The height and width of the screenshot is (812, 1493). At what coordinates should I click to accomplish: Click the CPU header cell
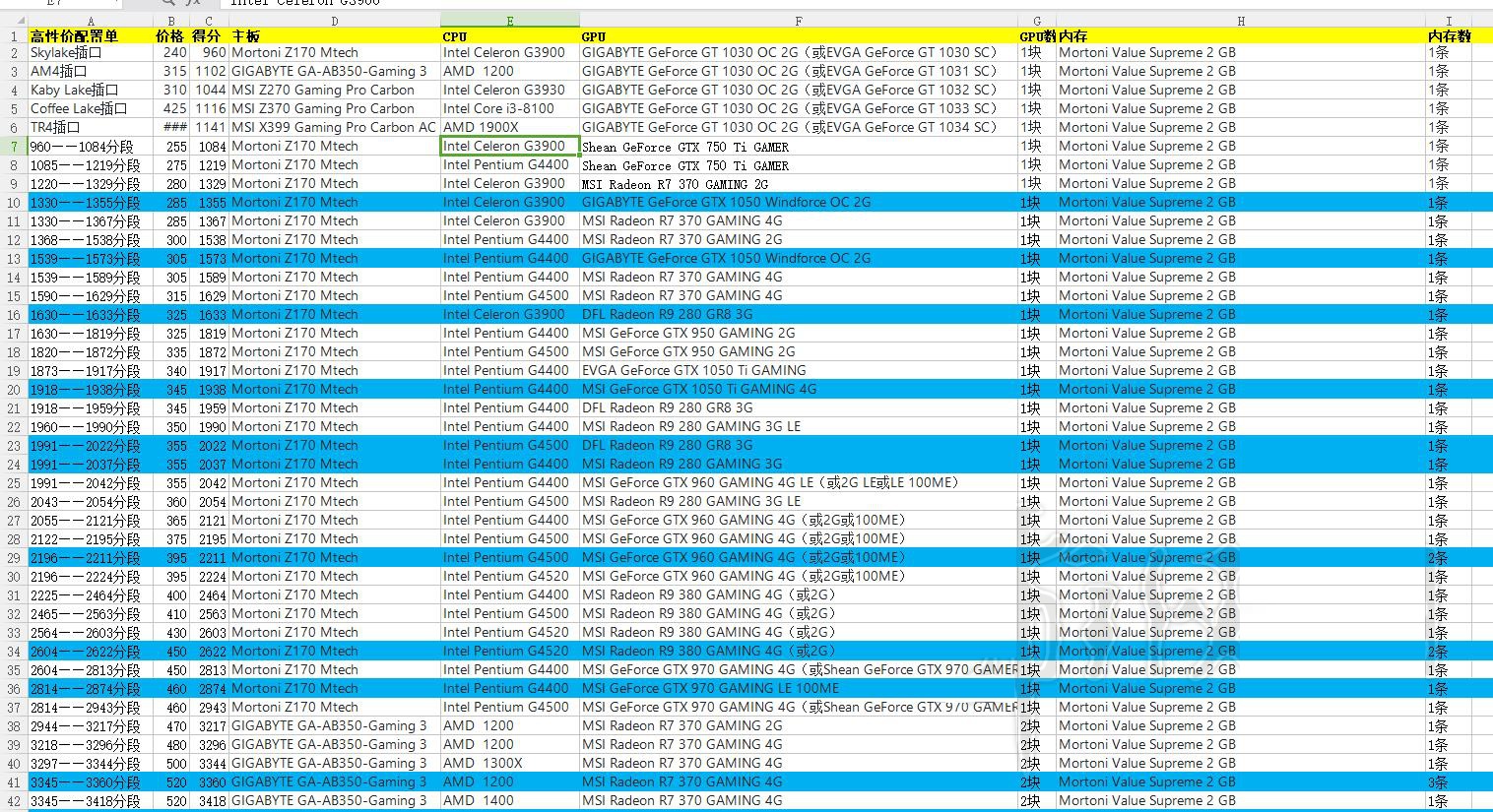point(510,36)
